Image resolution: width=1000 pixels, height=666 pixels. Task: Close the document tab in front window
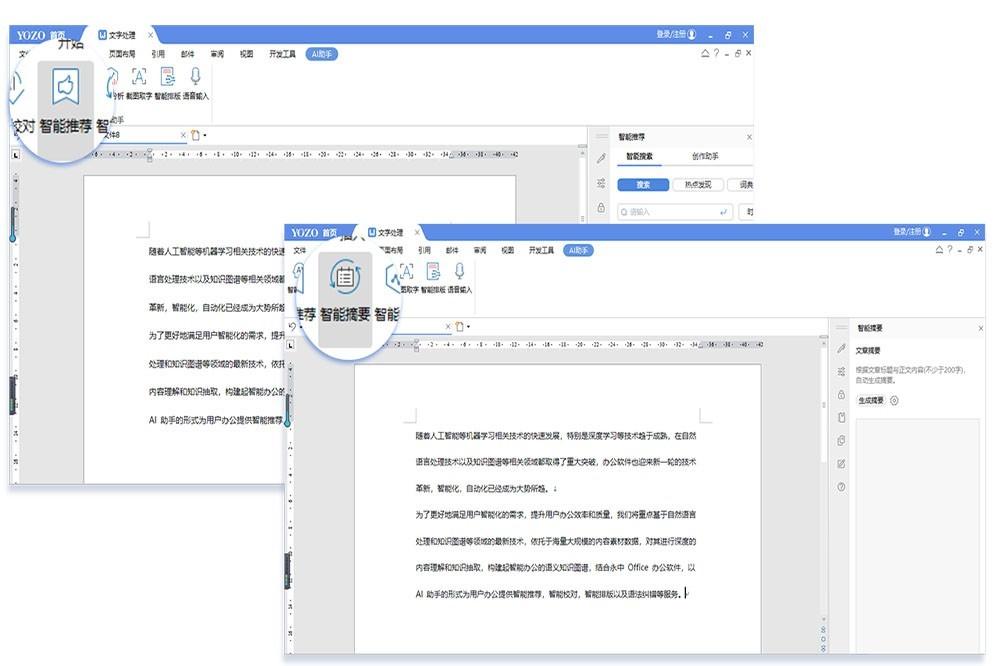click(448, 327)
